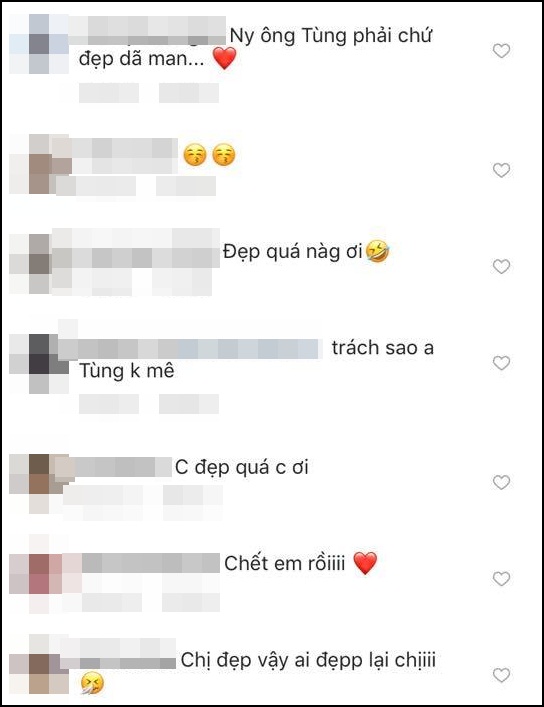Like the "C đẹp quá c ơi" comment
Viewport: 544px width, 707px height.
tap(501, 482)
